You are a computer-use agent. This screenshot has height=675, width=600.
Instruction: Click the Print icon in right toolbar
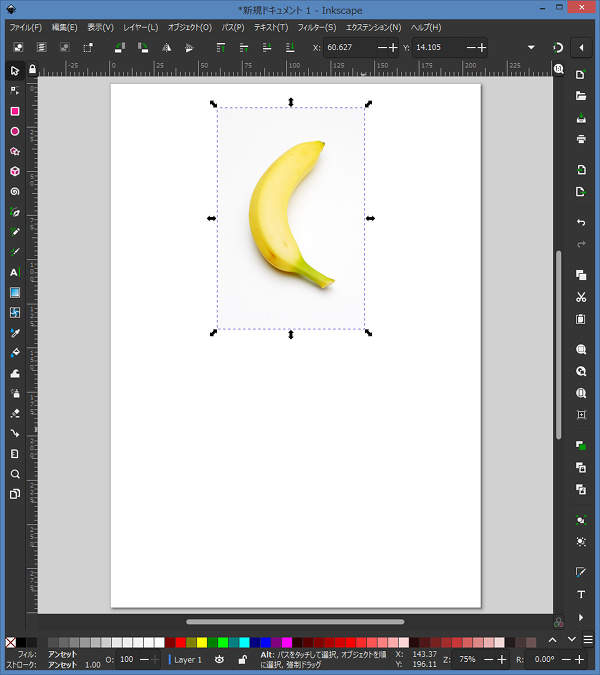coord(581,139)
